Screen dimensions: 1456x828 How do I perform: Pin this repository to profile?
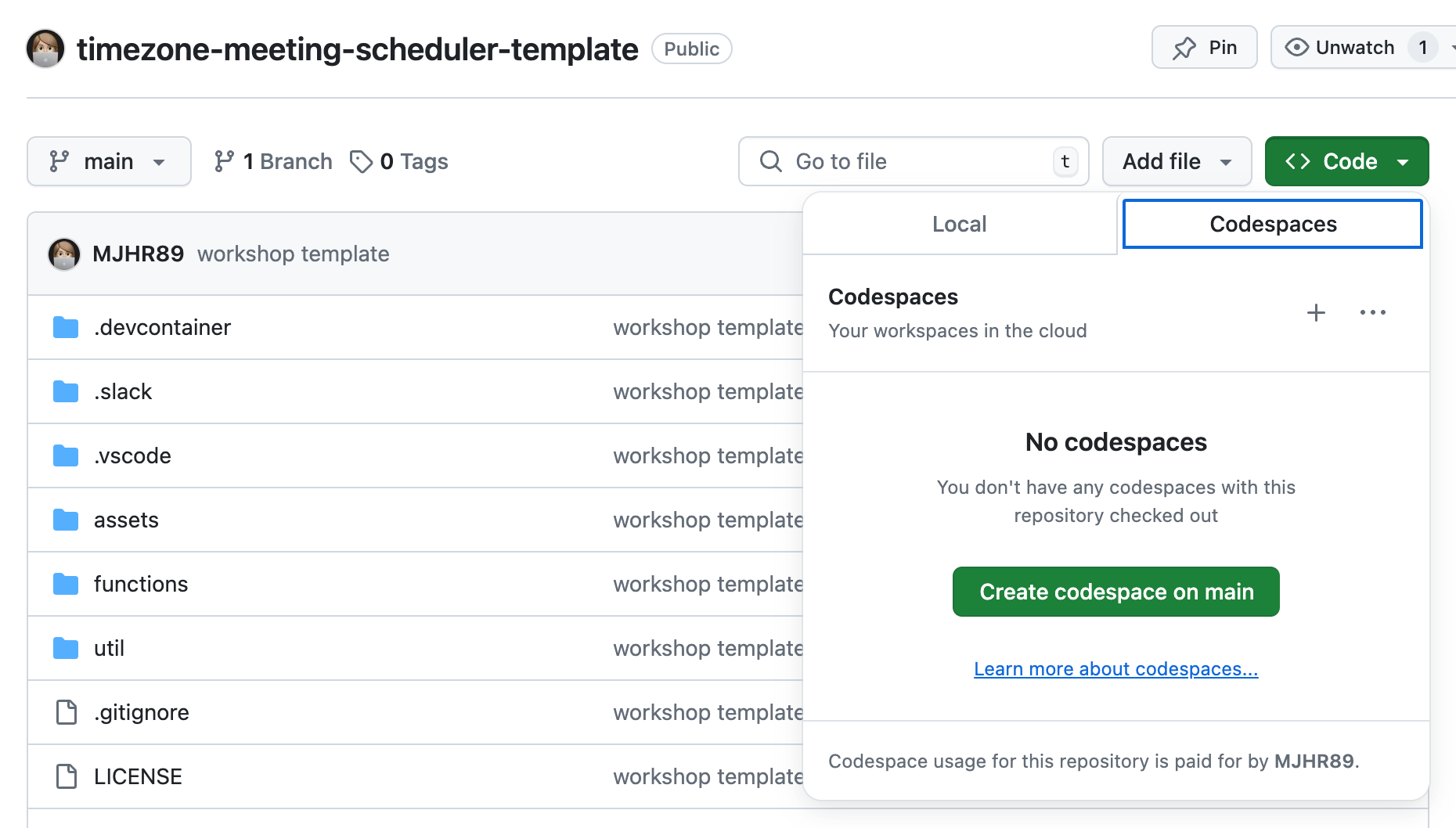1204,48
